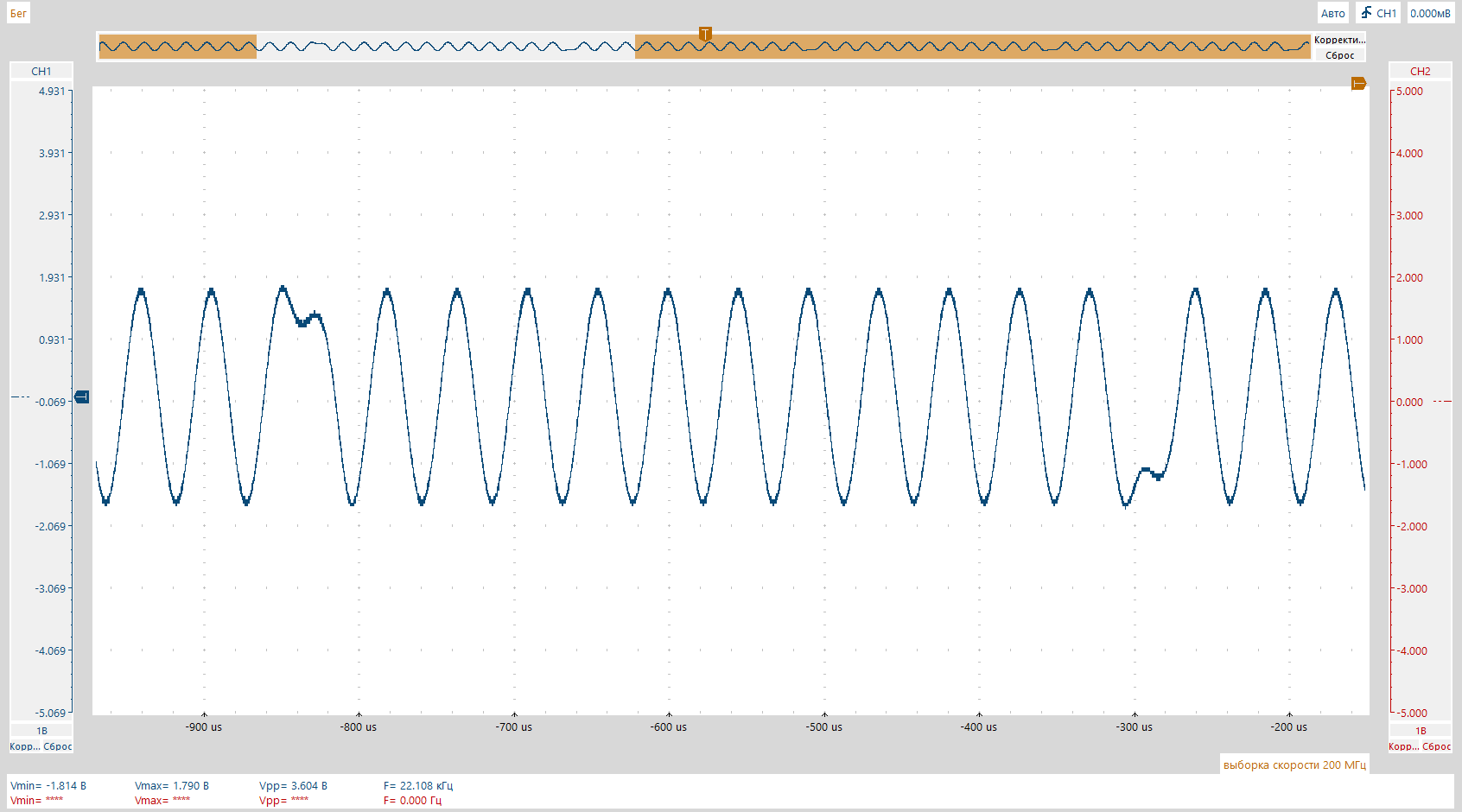Click the -5.000 value on CH2 axis
The height and width of the screenshot is (812, 1462).
1412,713
